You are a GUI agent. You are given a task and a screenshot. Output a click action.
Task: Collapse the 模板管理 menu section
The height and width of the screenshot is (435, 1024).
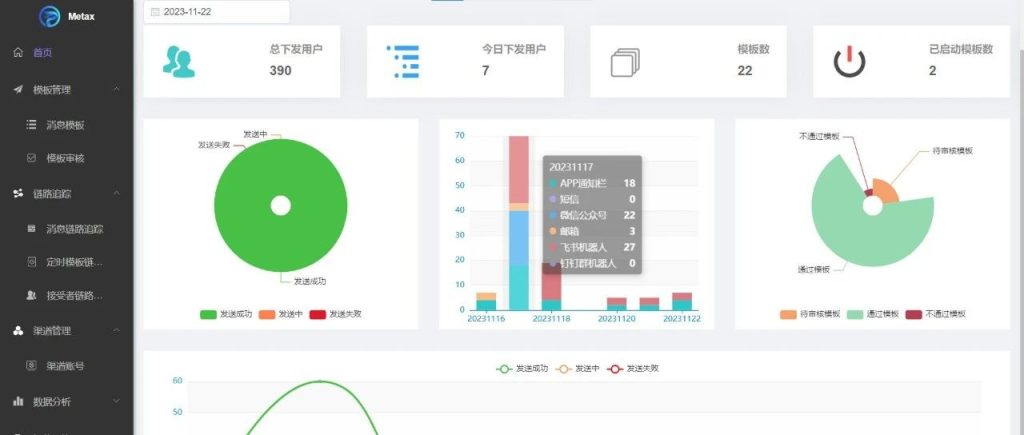pos(117,89)
